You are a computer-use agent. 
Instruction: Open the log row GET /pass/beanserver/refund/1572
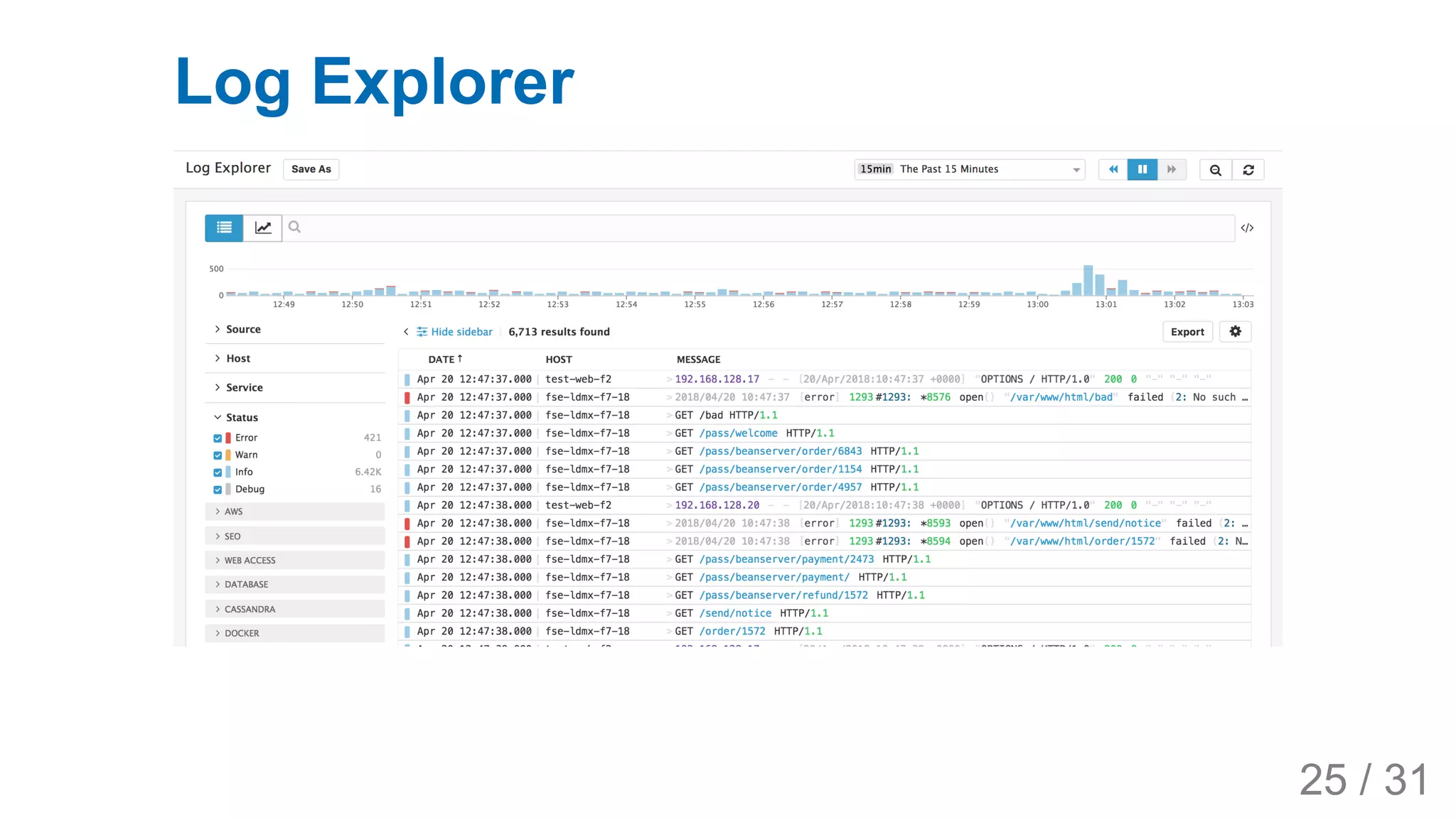coord(825,595)
